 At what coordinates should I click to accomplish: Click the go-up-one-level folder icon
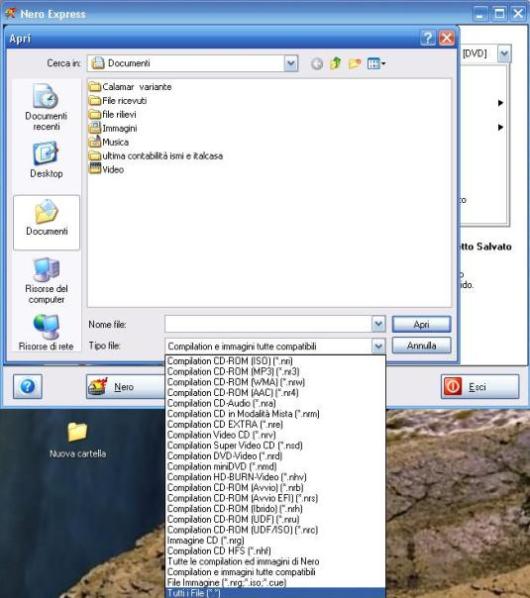tap(336, 63)
